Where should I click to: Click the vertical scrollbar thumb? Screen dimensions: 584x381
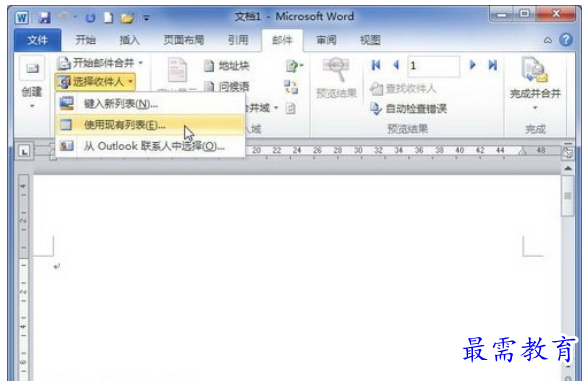568,196
